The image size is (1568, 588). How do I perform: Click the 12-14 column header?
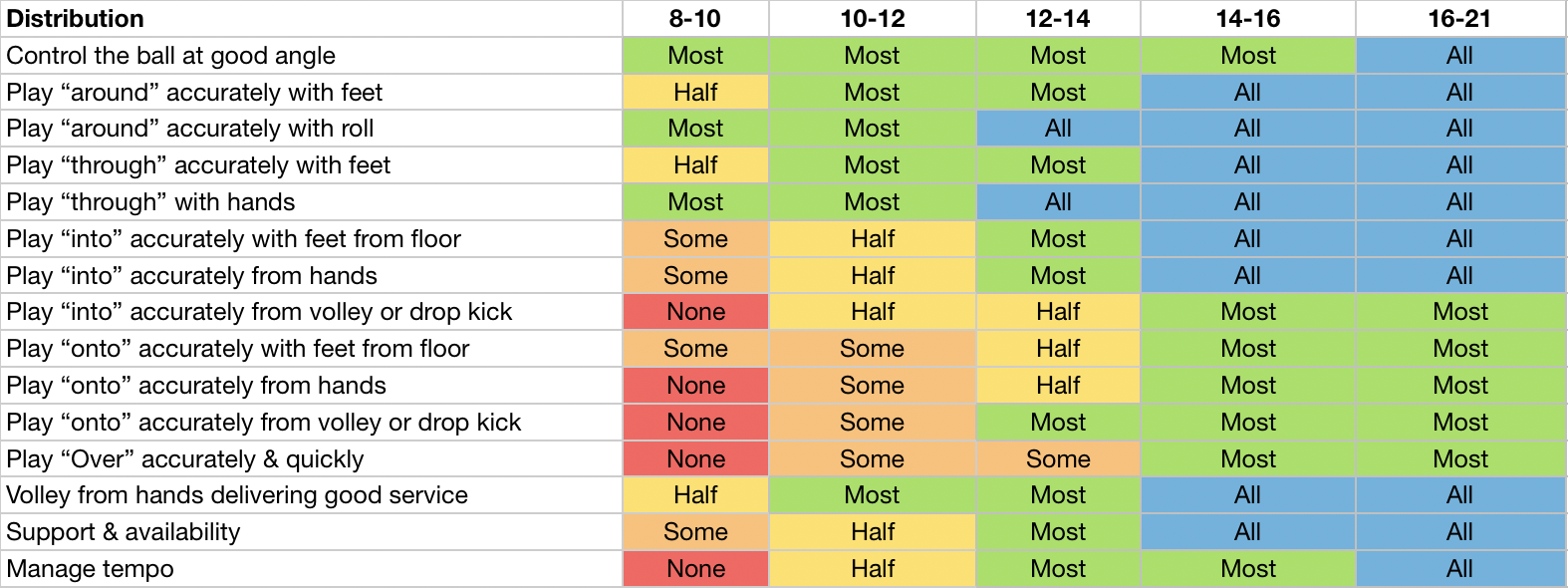point(1058,19)
